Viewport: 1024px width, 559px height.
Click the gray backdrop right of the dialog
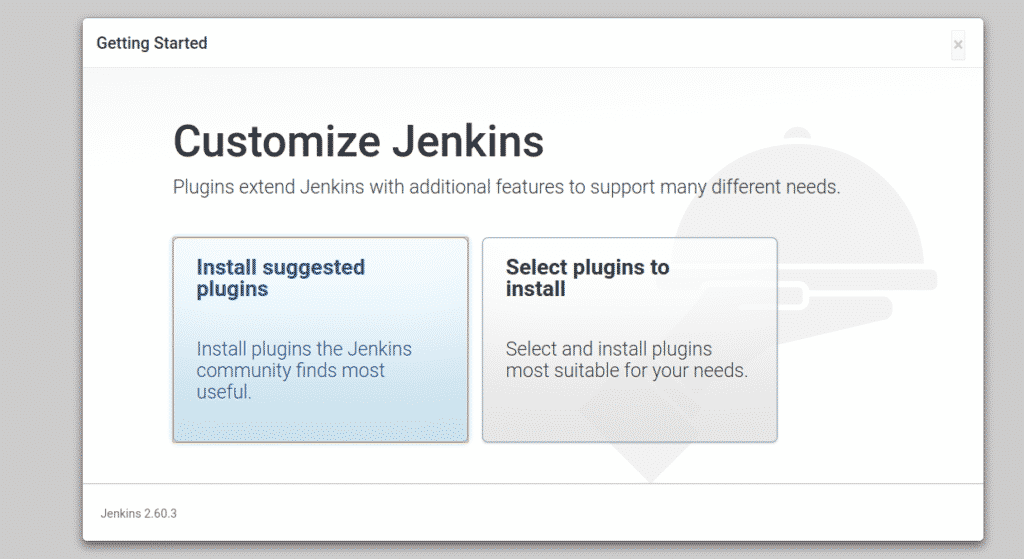pos(1003,280)
